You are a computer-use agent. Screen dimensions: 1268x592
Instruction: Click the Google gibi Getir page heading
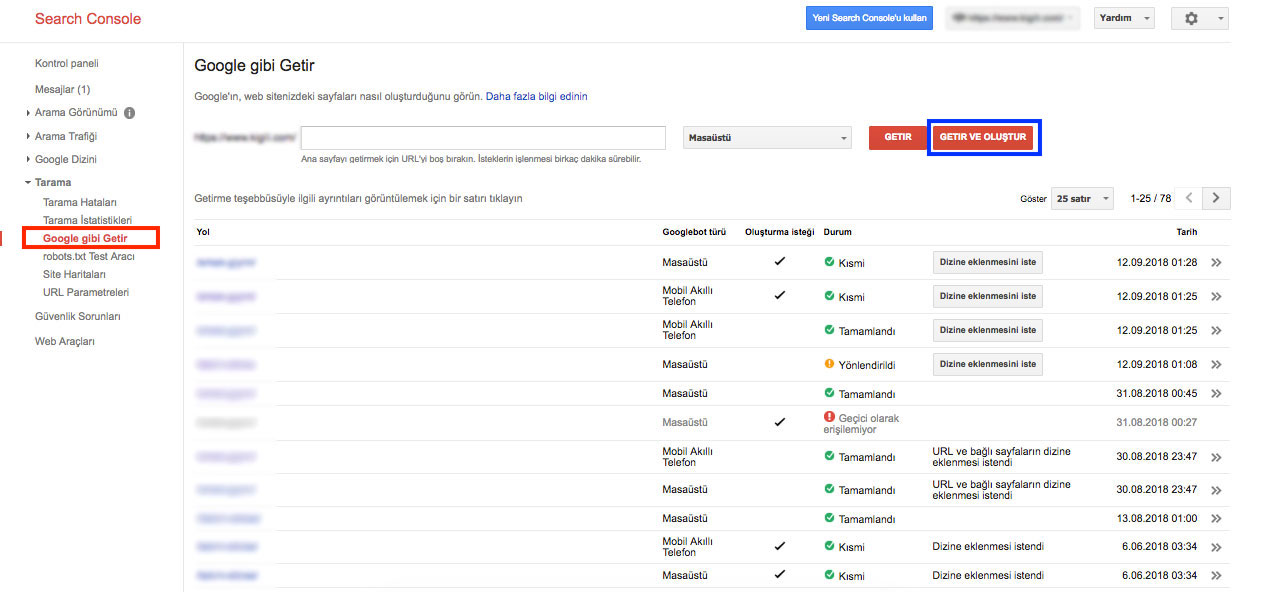click(254, 66)
